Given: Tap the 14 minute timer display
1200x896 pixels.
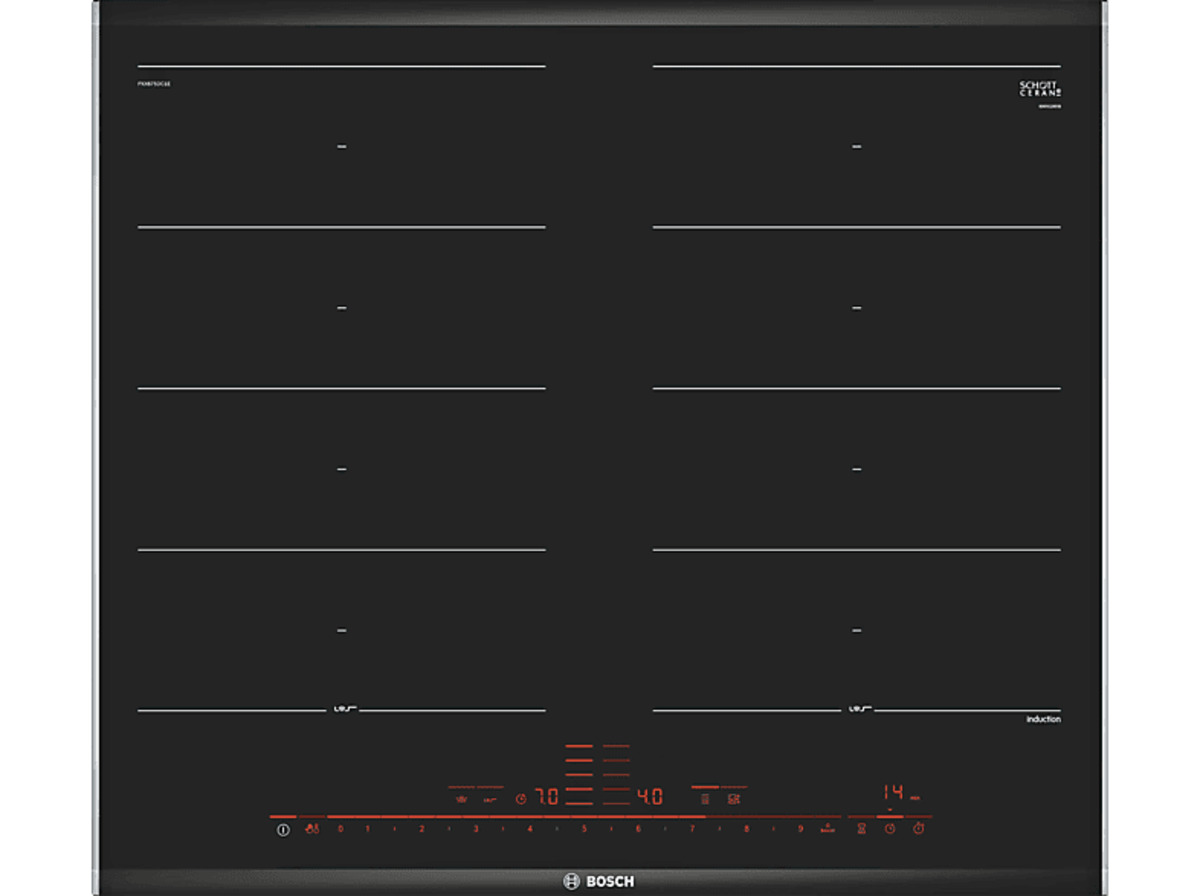Looking at the screenshot, I should click(x=893, y=792).
